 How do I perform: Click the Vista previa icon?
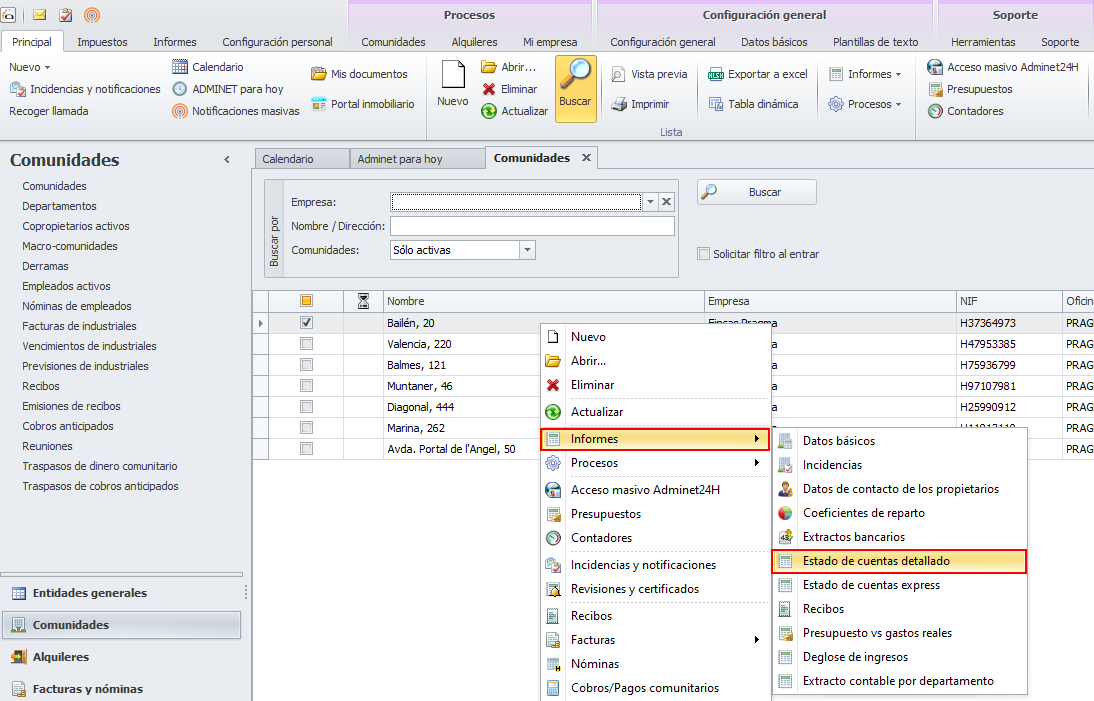tap(619, 75)
